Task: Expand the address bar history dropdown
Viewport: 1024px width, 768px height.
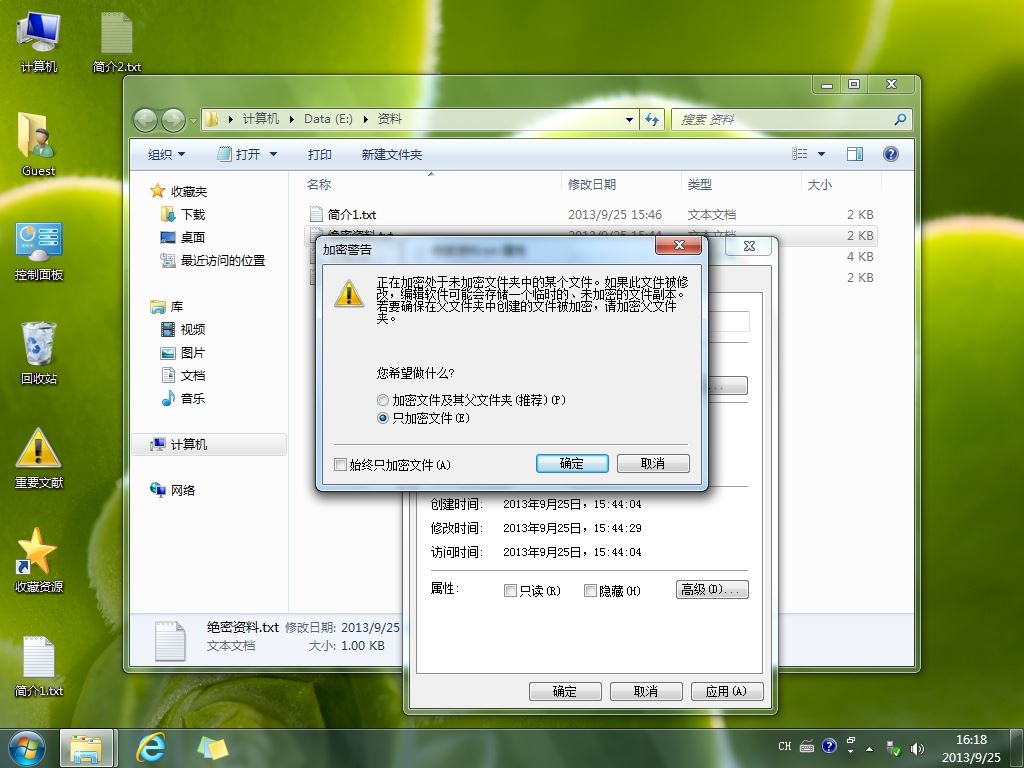Action: [629, 120]
